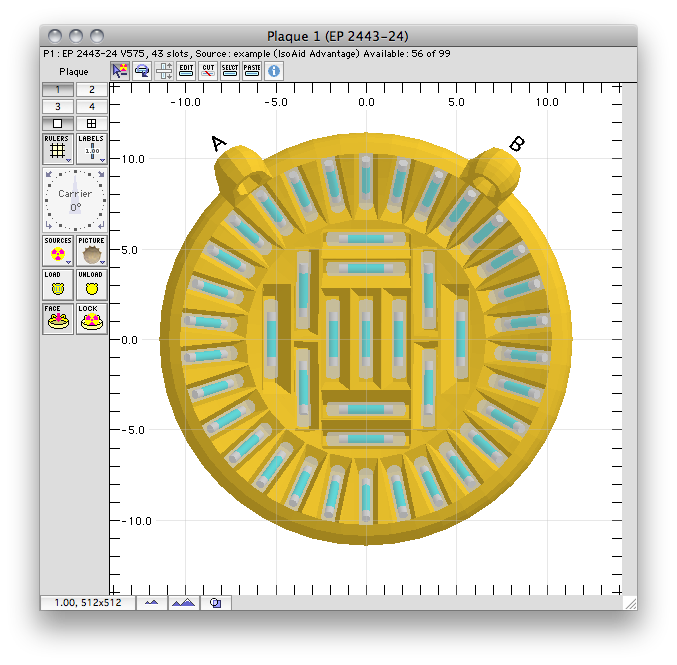The width and height of the screenshot is (677, 665).
Task: Toggle the FACE view button
Action: pyautogui.click(x=58, y=319)
